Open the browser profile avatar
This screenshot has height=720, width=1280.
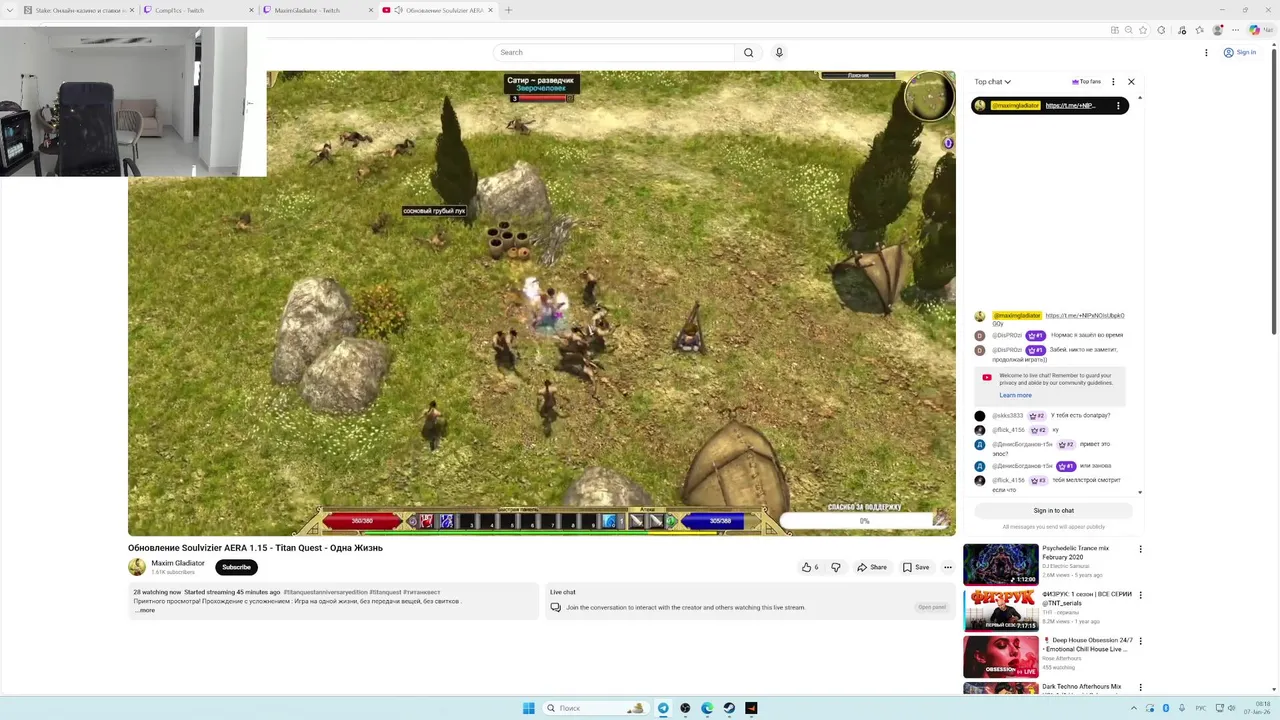(x=1218, y=30)
